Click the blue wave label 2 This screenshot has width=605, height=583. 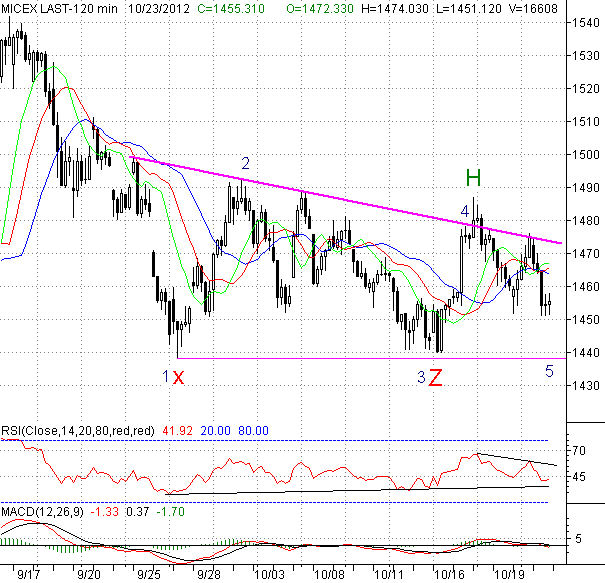tap(245, 164)
